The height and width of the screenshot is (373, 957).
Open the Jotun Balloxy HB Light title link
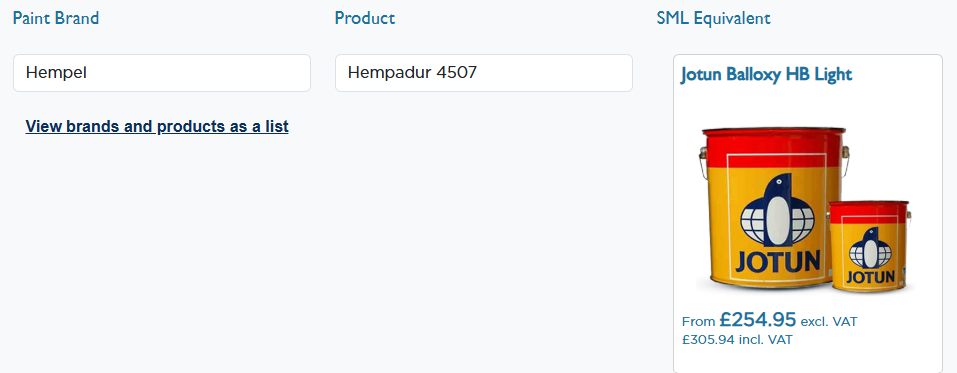766,75
